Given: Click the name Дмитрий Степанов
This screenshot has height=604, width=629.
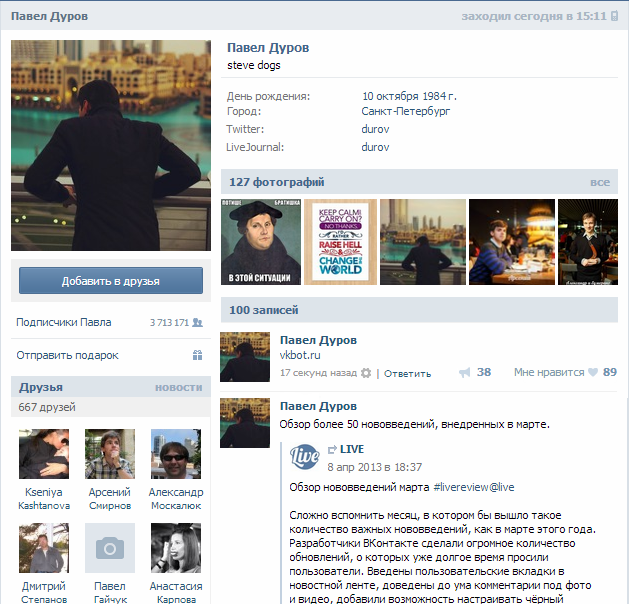Looking at the screenshot, I should (x=44, y=593).
